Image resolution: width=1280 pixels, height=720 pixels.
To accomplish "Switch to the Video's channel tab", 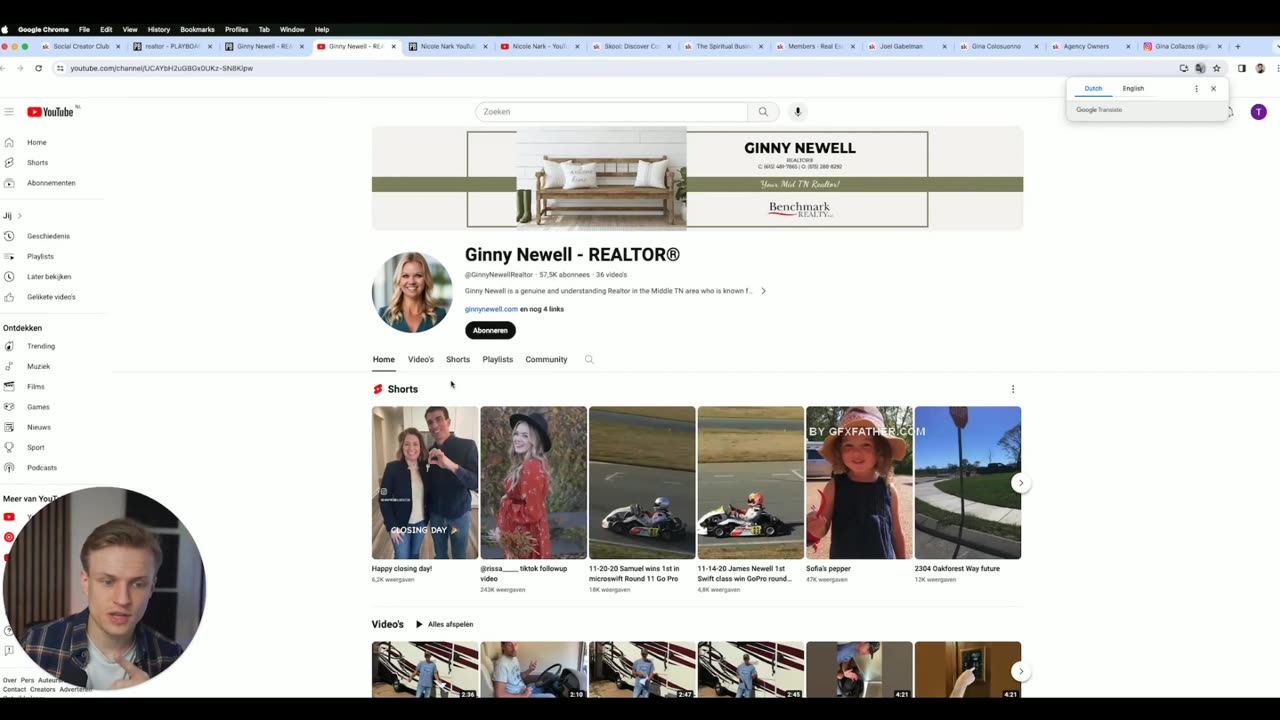I will (420, 359).
